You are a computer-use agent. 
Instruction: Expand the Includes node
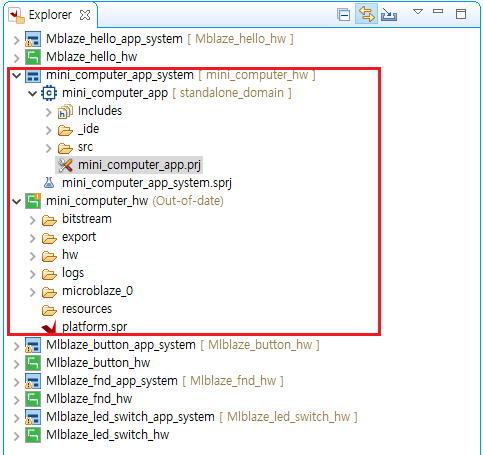[x=49, y=112]
